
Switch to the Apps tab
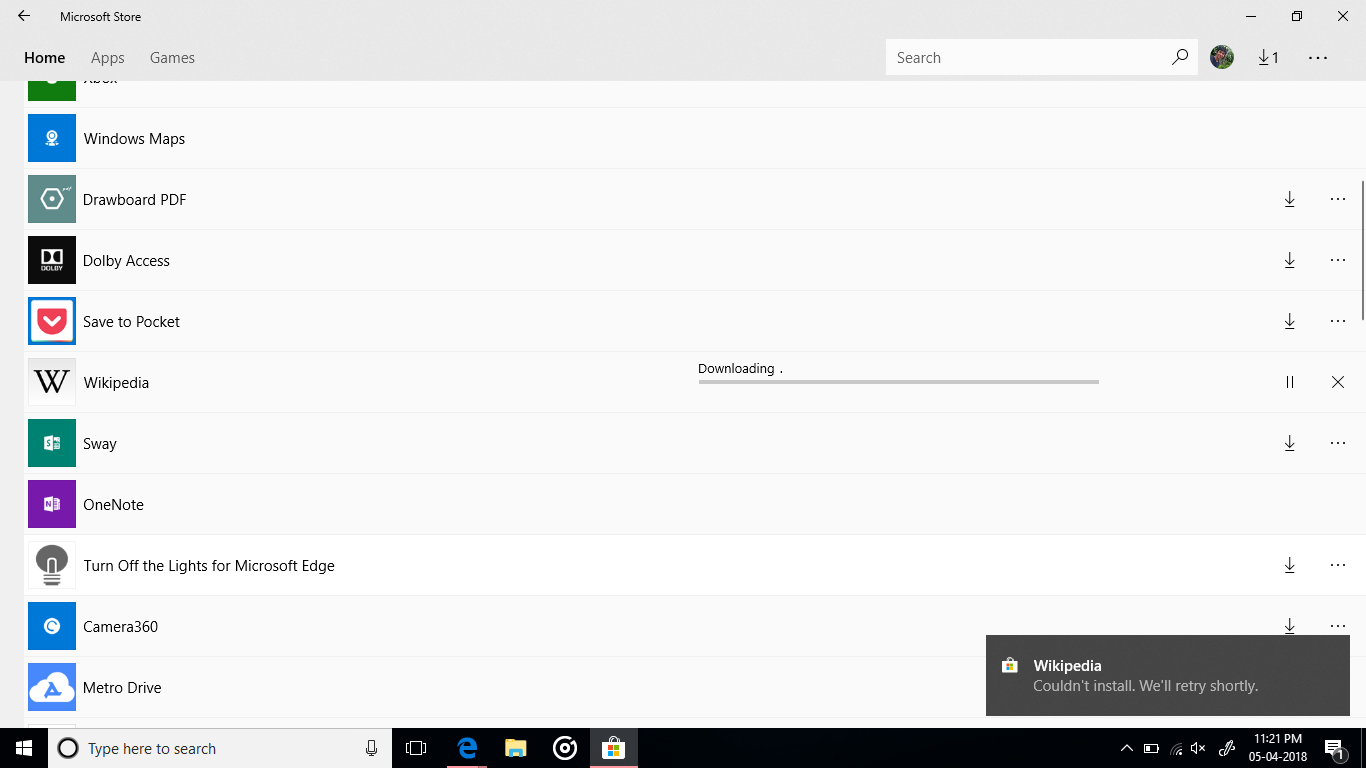(108, 58)
